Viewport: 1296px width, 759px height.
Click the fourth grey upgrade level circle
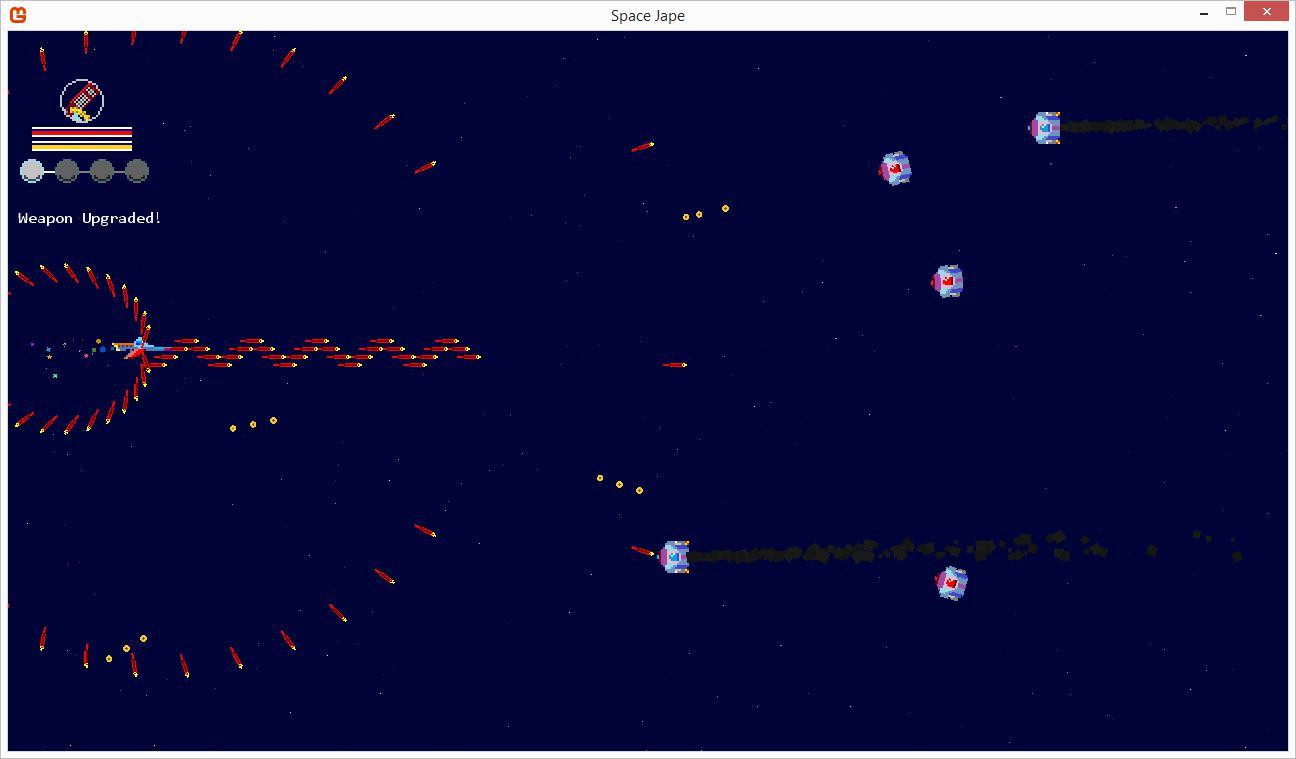(x=137, y=171)
